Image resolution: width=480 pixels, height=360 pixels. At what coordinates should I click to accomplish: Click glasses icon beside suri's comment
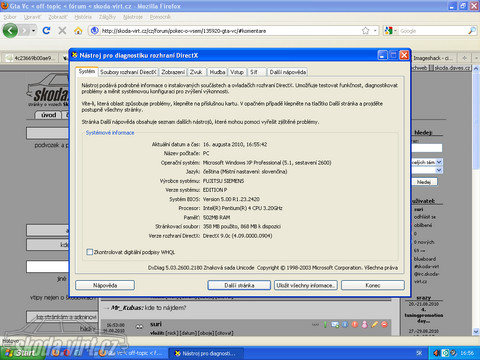tap(140, 327)
